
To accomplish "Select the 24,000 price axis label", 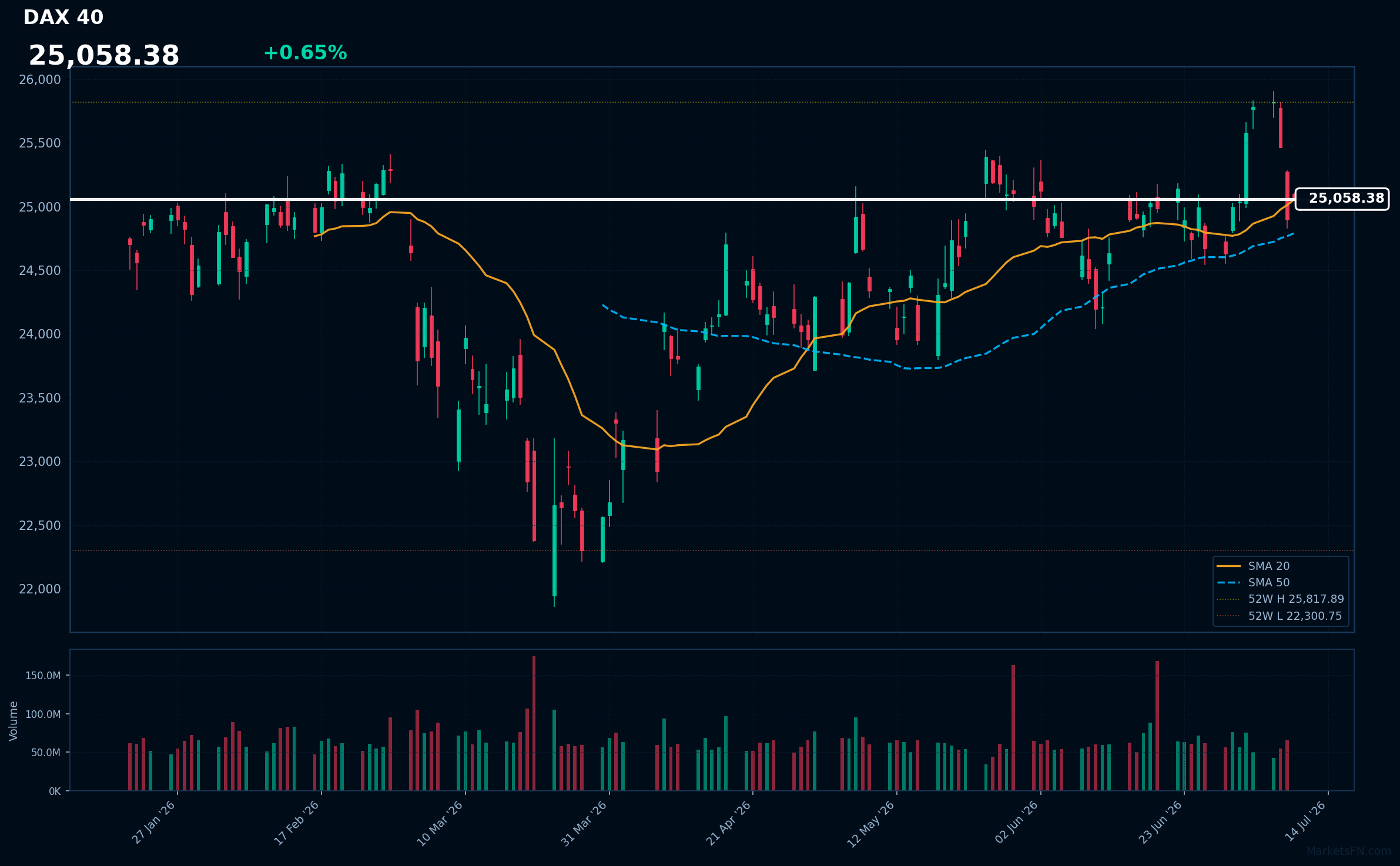I will click(x=40, y=334).
